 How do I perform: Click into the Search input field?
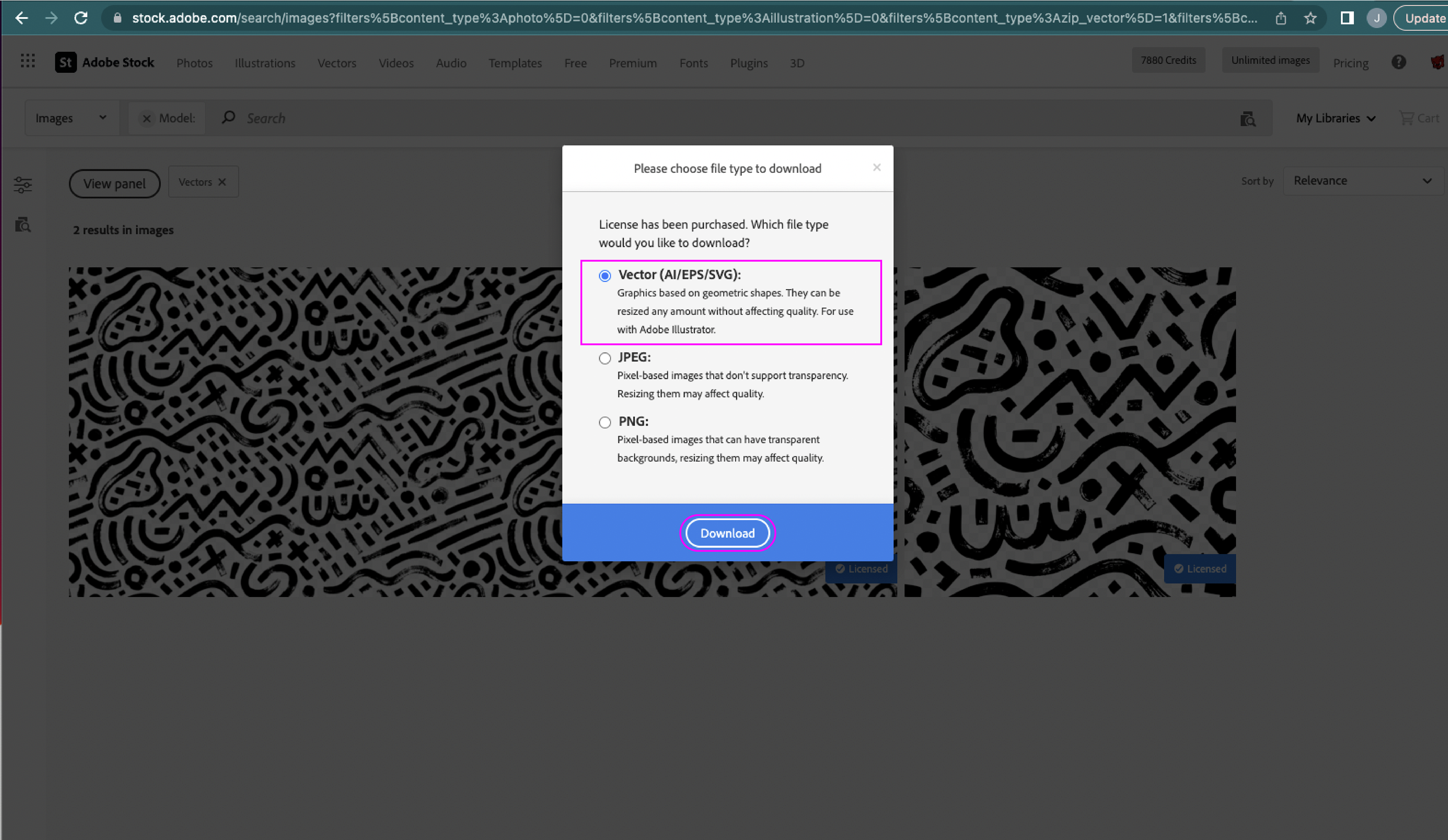(690, 118)
